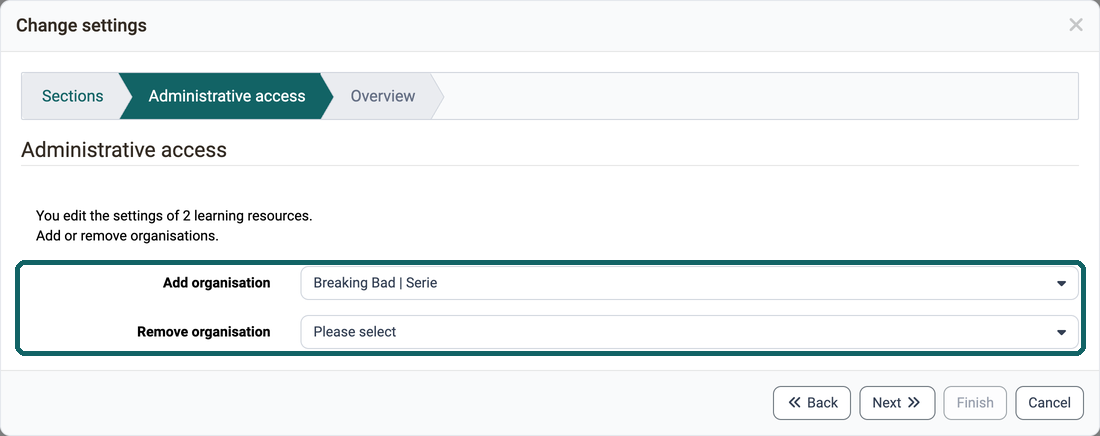
Task: Click 'Add or remove organisations.' text
Action: pyautogui.click(x=127, y=236)
